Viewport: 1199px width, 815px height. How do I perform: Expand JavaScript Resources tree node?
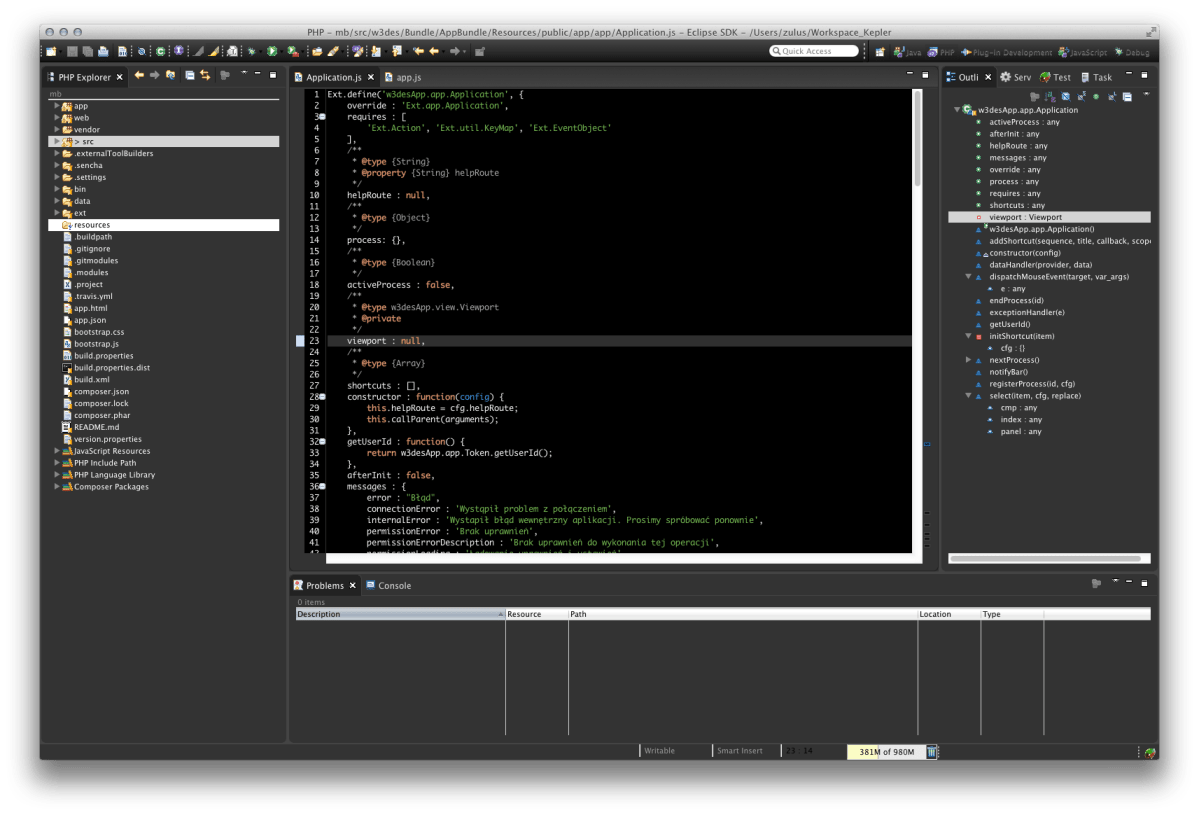[57, 451]
